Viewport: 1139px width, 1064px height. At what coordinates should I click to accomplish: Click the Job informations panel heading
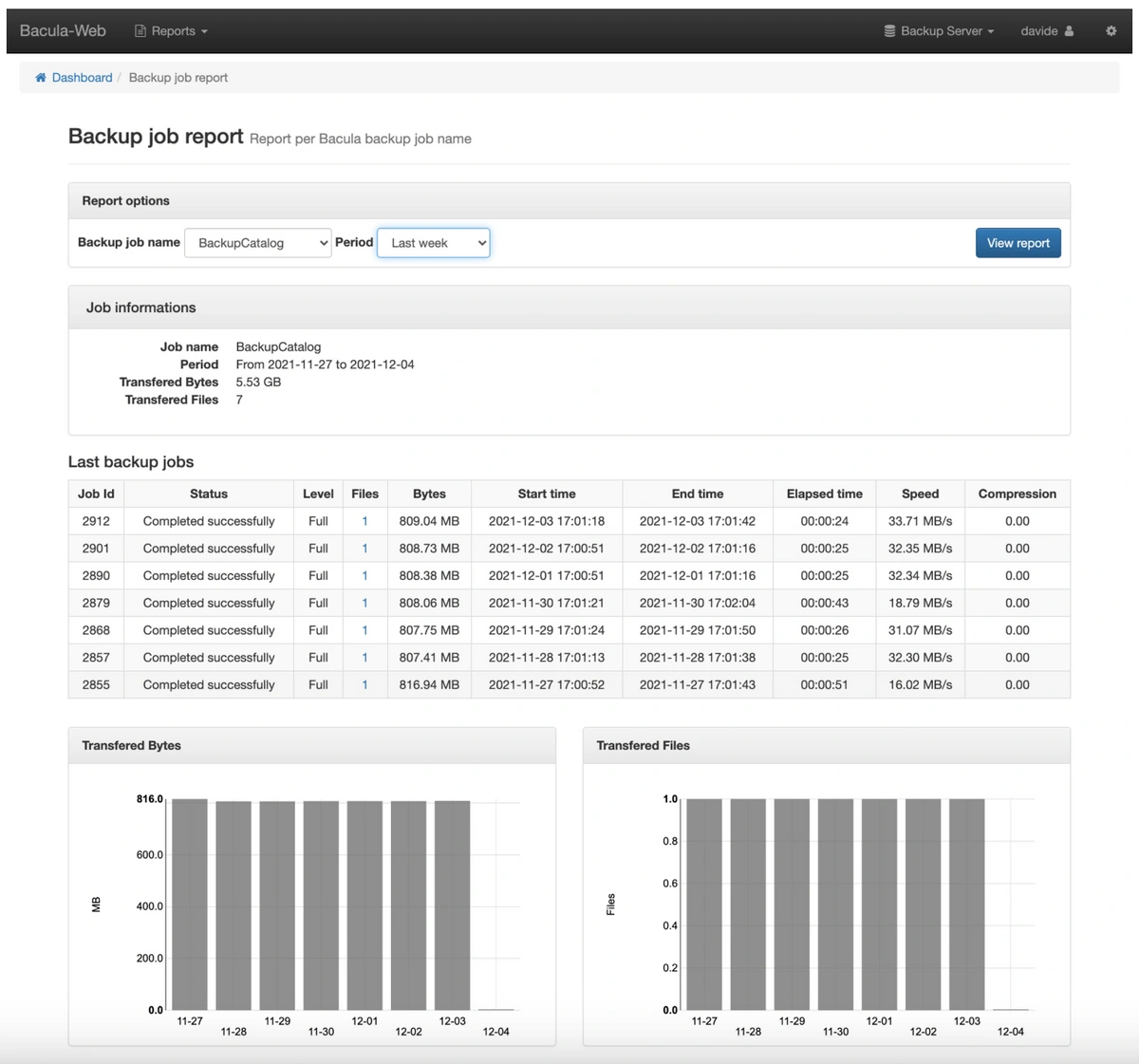click(x=569, y=308)
